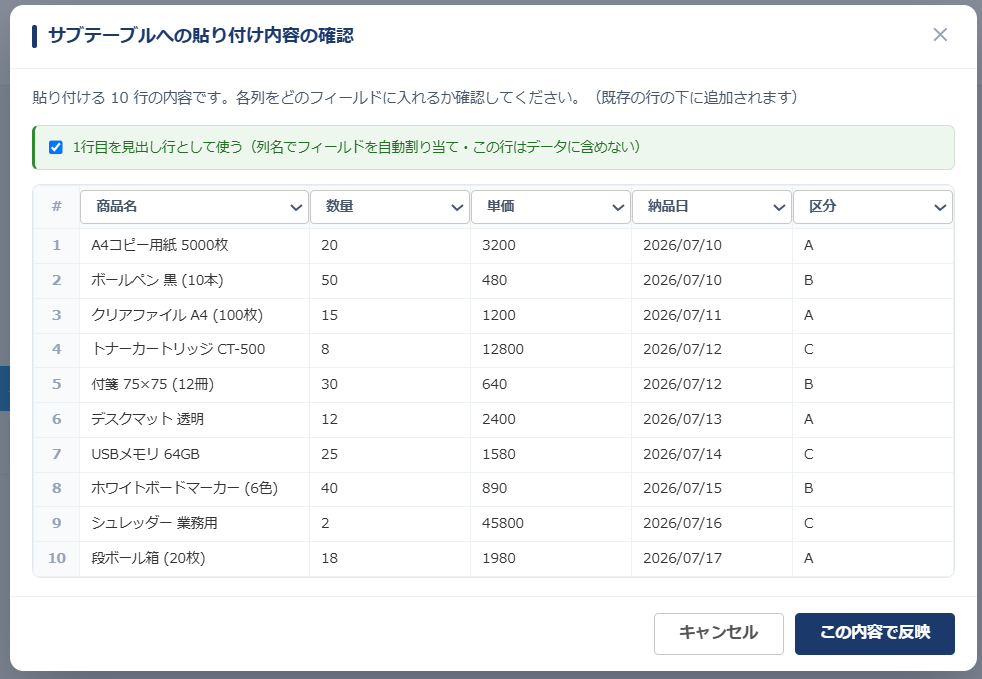Image resolution: width=982 pixels, height=679 pixels.
Task: Click row number 10 in the table
Action: [x=56, y=559]
